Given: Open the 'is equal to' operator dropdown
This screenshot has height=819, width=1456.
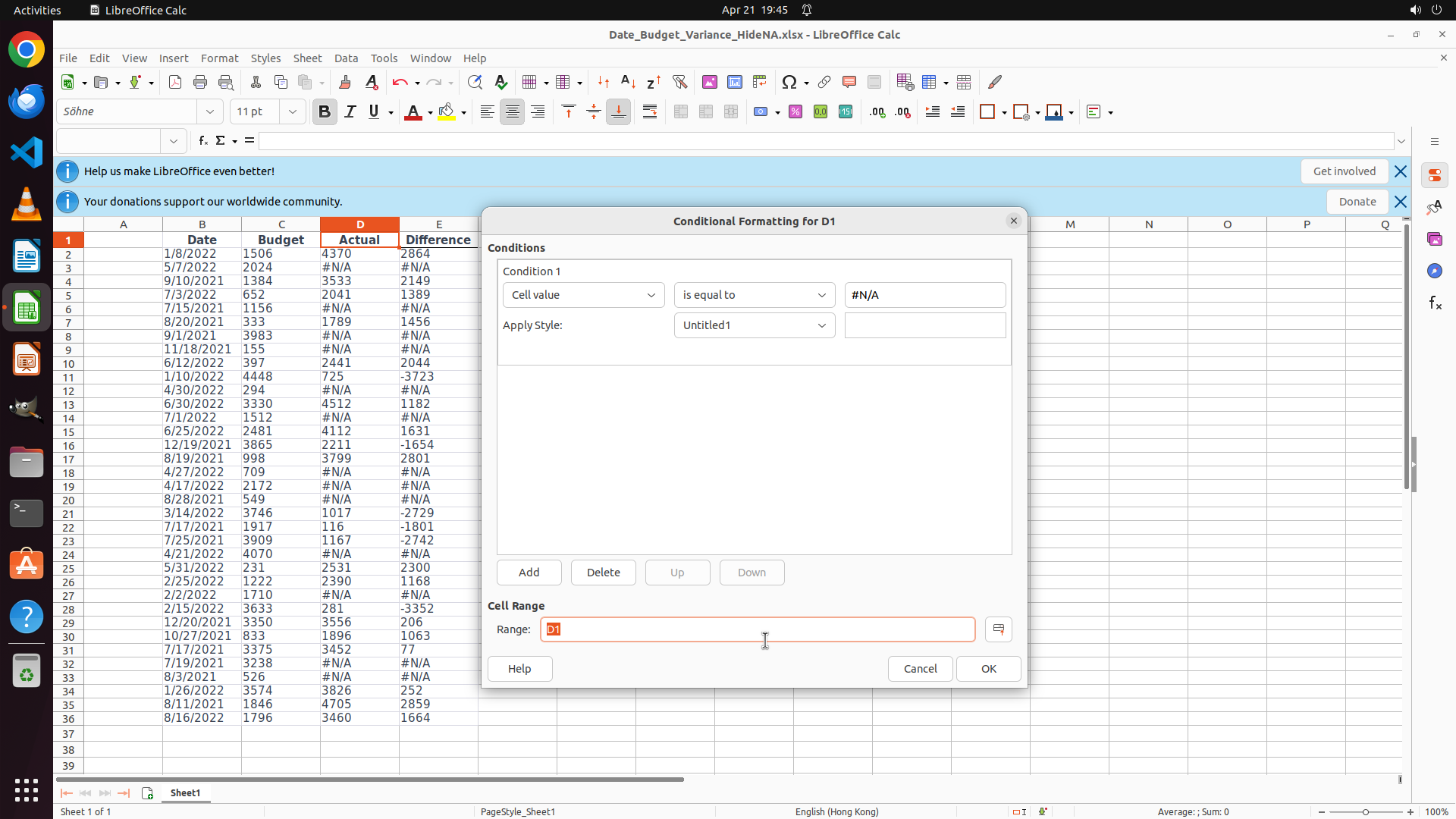Looking at the screenshot, I should pos(754,295).
